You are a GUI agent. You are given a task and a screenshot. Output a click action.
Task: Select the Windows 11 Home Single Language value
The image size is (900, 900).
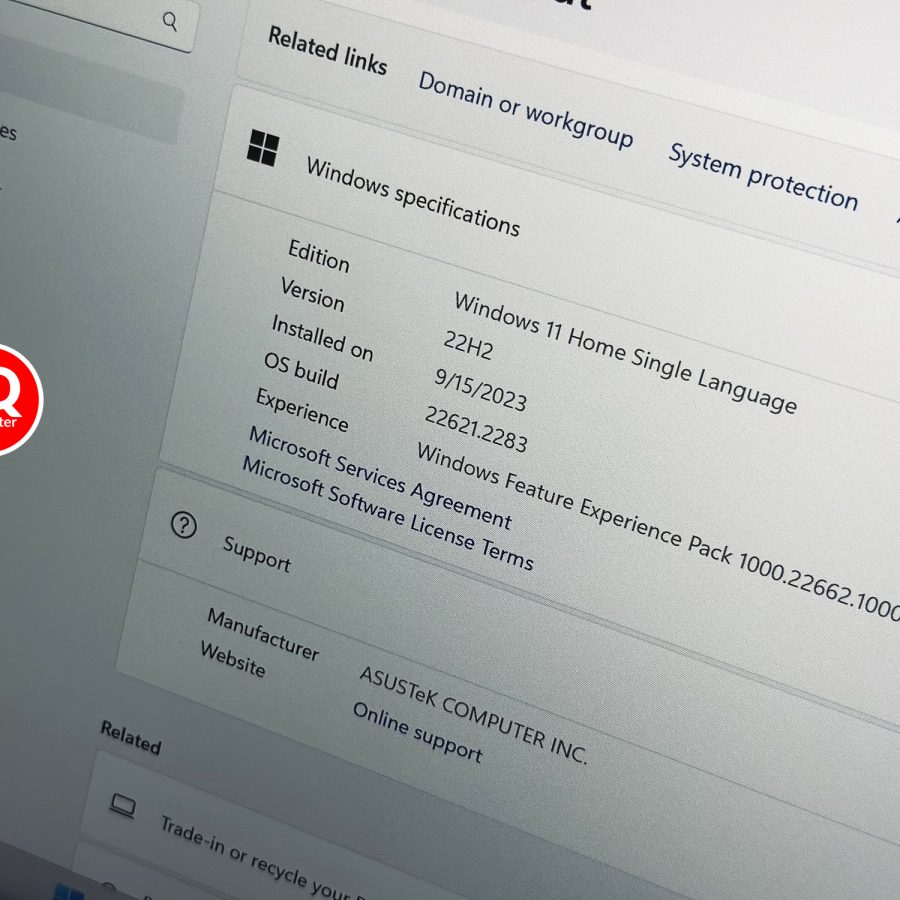(626, 352)
